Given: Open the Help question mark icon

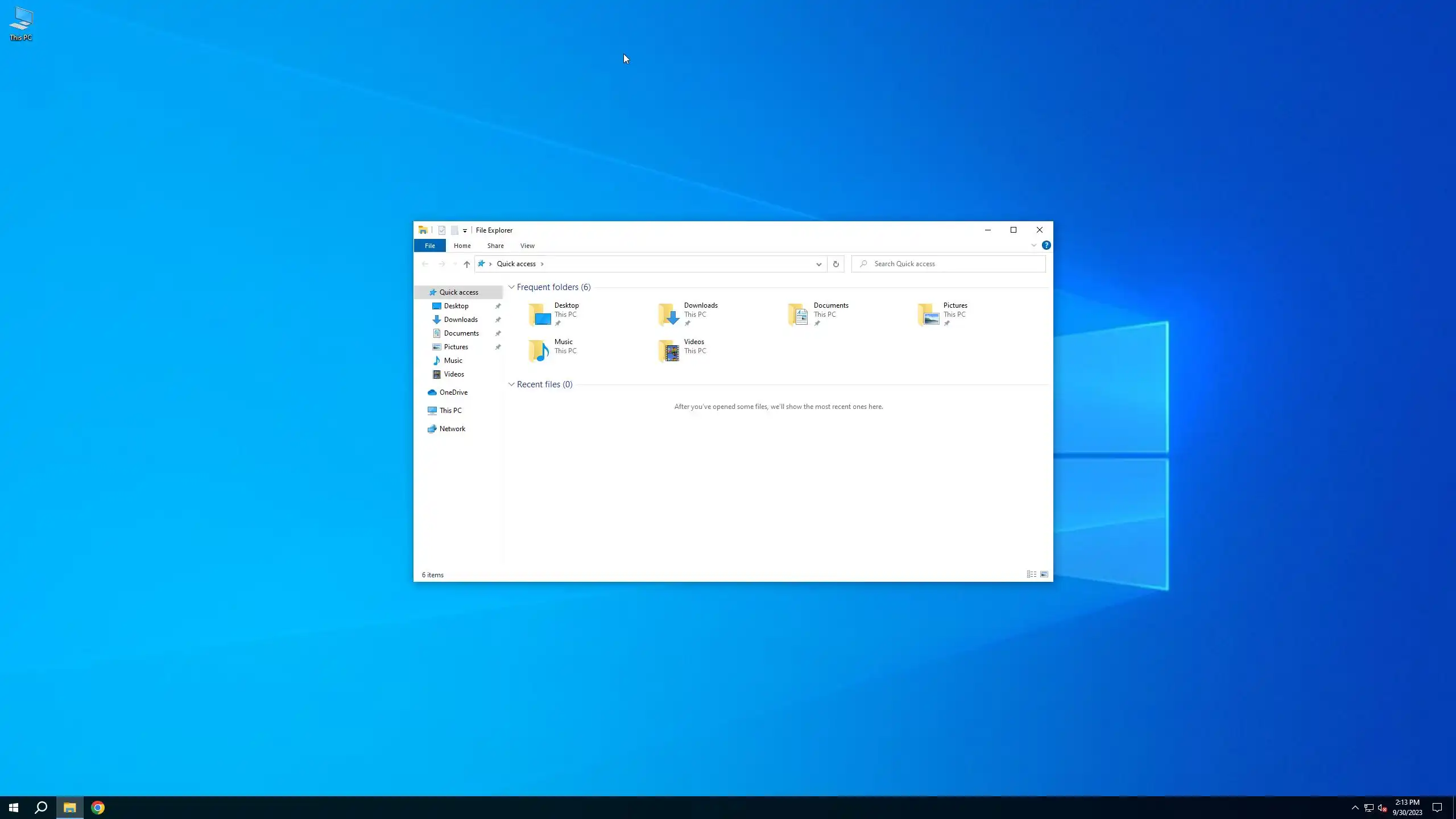Looking at the screenshot, I should pyautogui.click(x=1046, y=245).
